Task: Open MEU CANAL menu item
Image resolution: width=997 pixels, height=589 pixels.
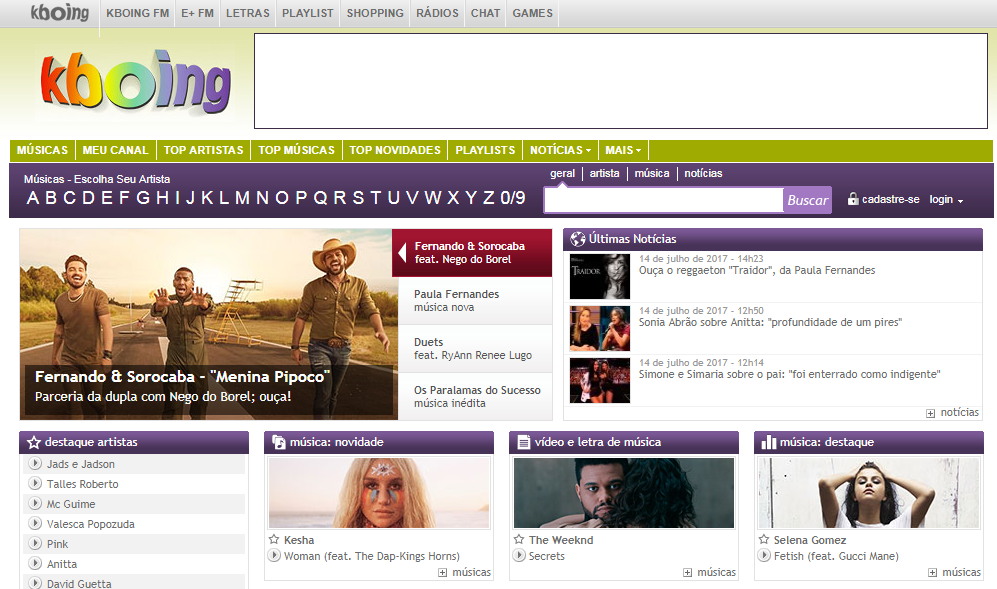Action: point(115,150)
